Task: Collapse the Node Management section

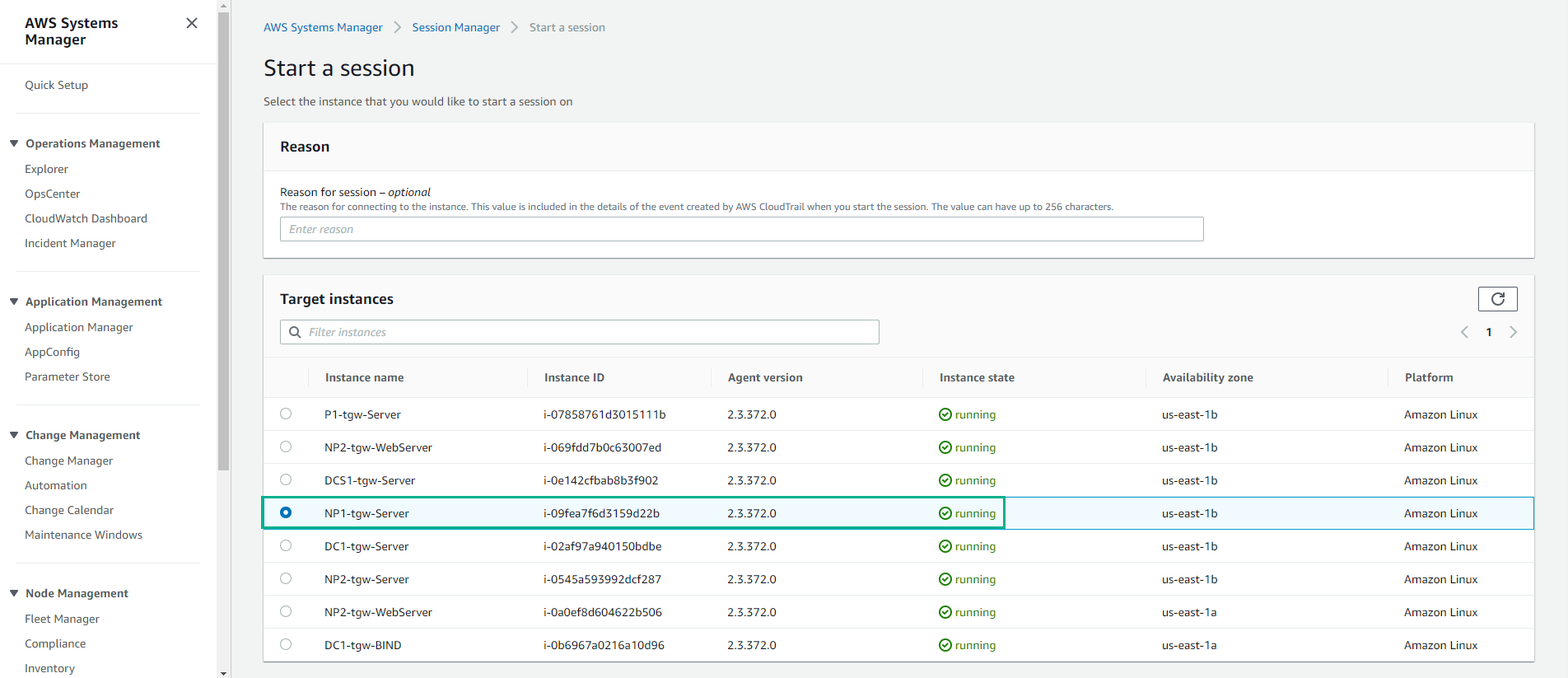Action: (14, 593)
